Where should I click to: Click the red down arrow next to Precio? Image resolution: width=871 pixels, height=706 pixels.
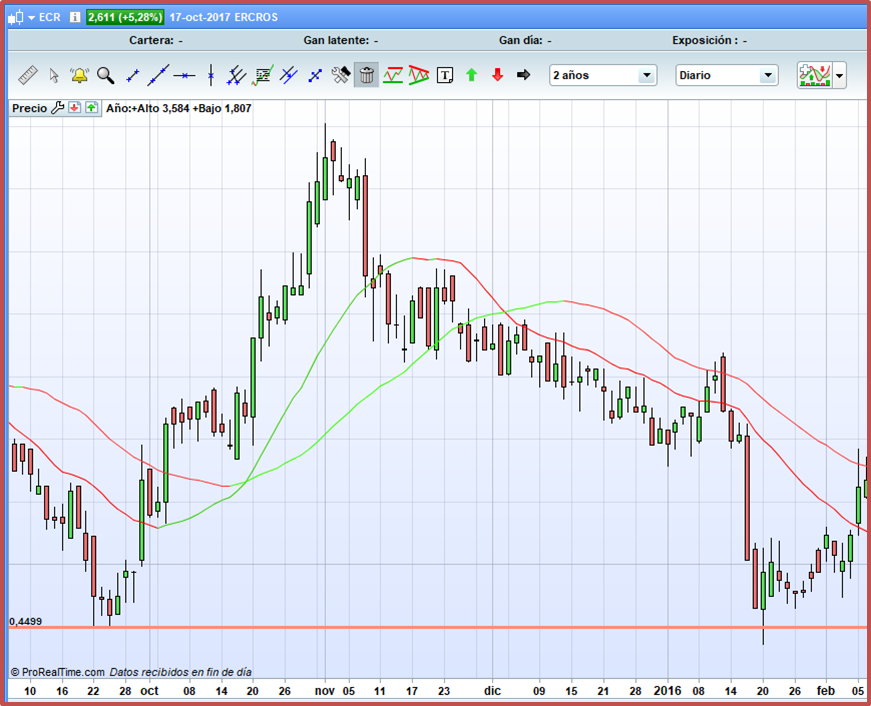coord(74,108)
